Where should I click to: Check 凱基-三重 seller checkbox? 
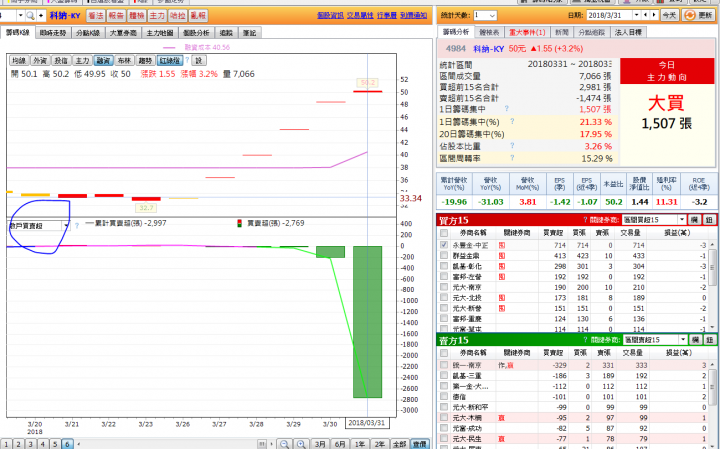tap(444, 376)
